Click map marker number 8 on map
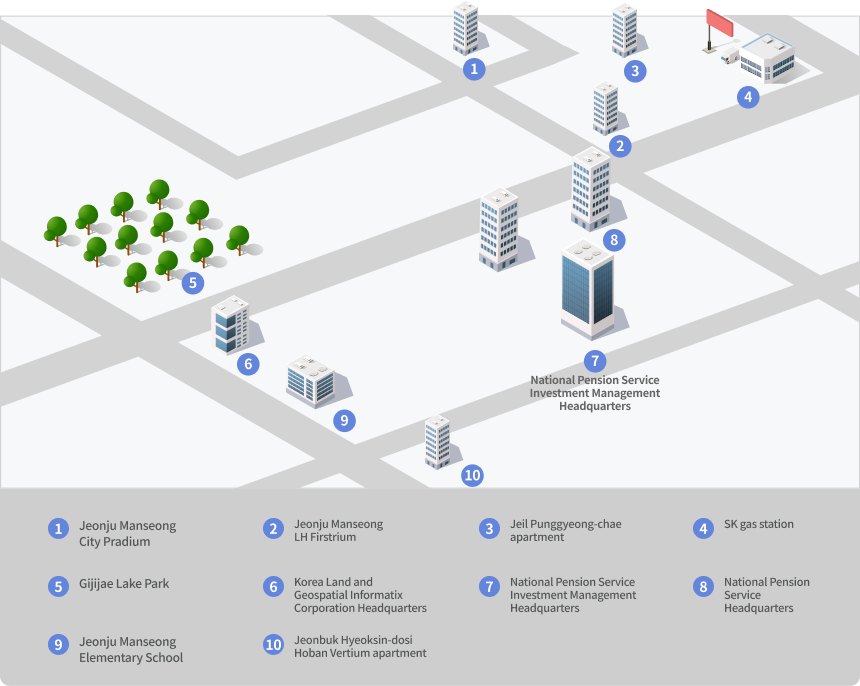Image resolution: width=860 pixels, height=686 pixels. [614, 240]
